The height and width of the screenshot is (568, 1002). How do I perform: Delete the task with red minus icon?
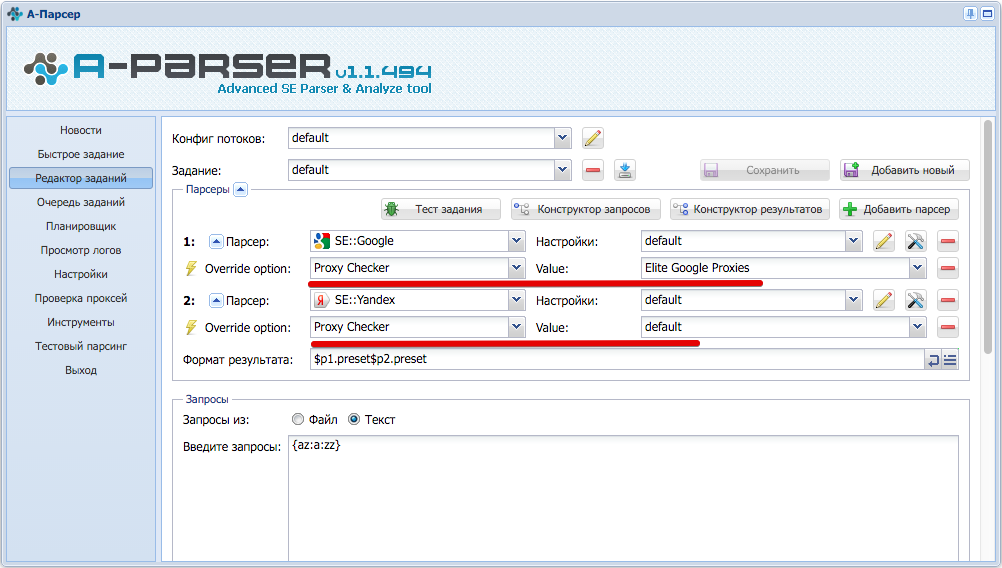click(593, 170)
